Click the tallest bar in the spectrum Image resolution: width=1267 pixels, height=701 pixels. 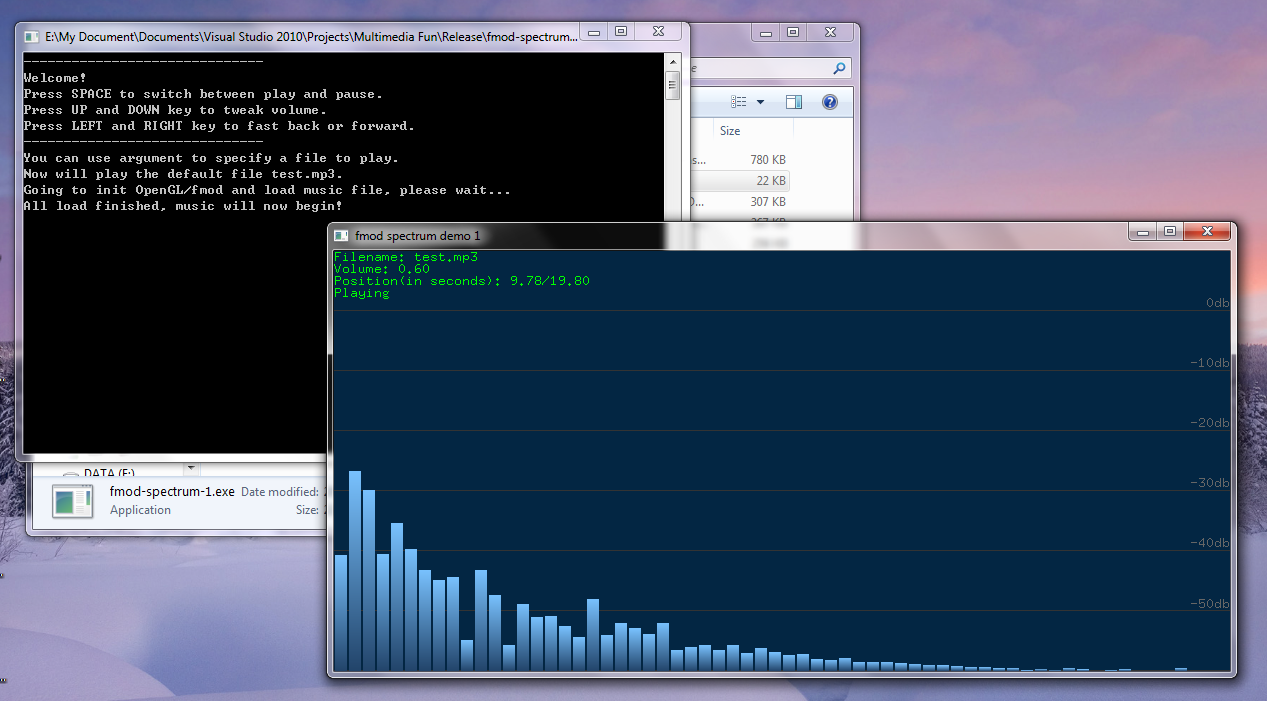pos(355,571)
